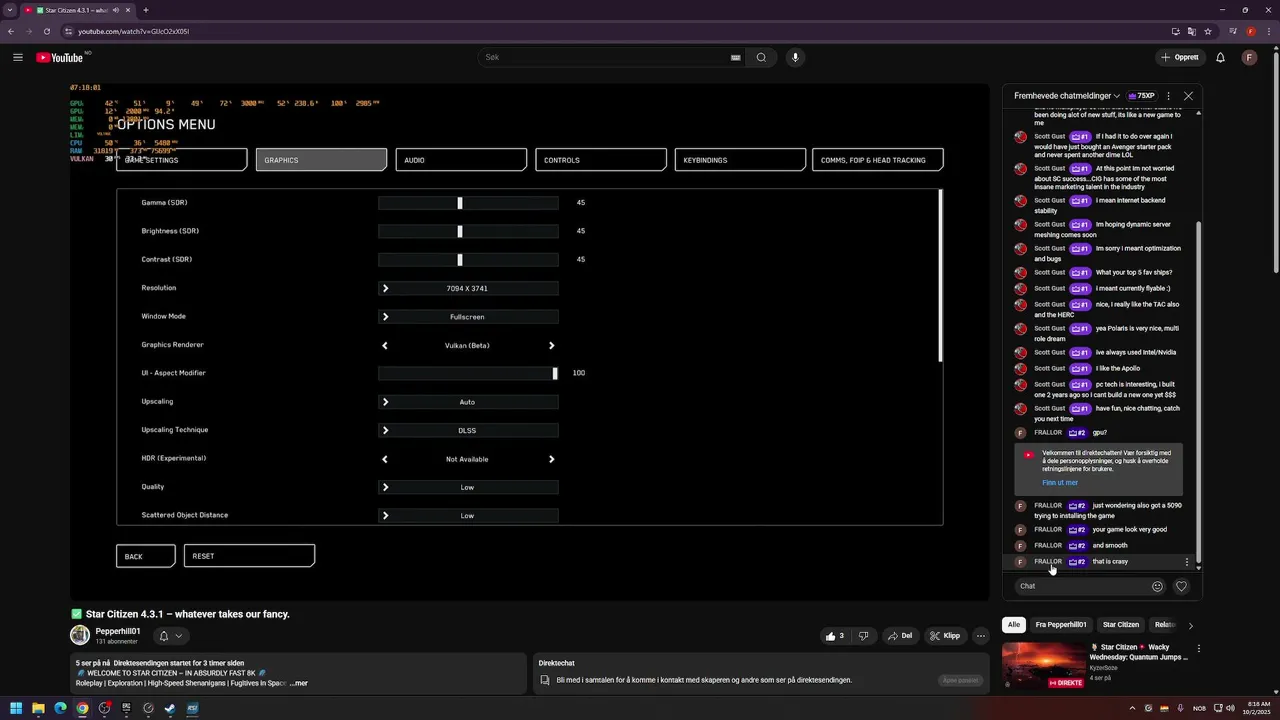Open a new browser tab
The height and width of the screenshot is (720, 1280).
pyautogui.click(x=146, y=10)
